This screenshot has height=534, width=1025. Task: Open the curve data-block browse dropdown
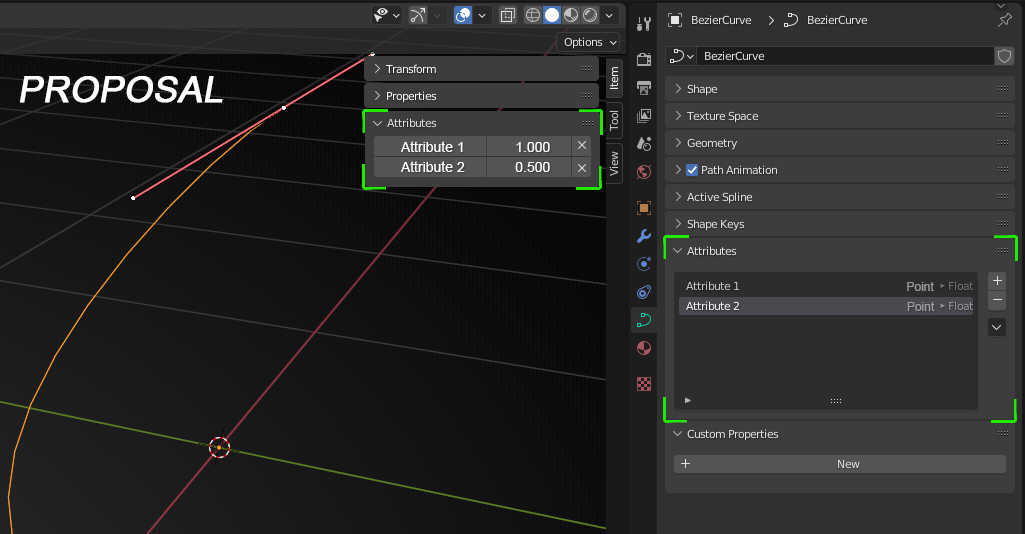(681, 56)
